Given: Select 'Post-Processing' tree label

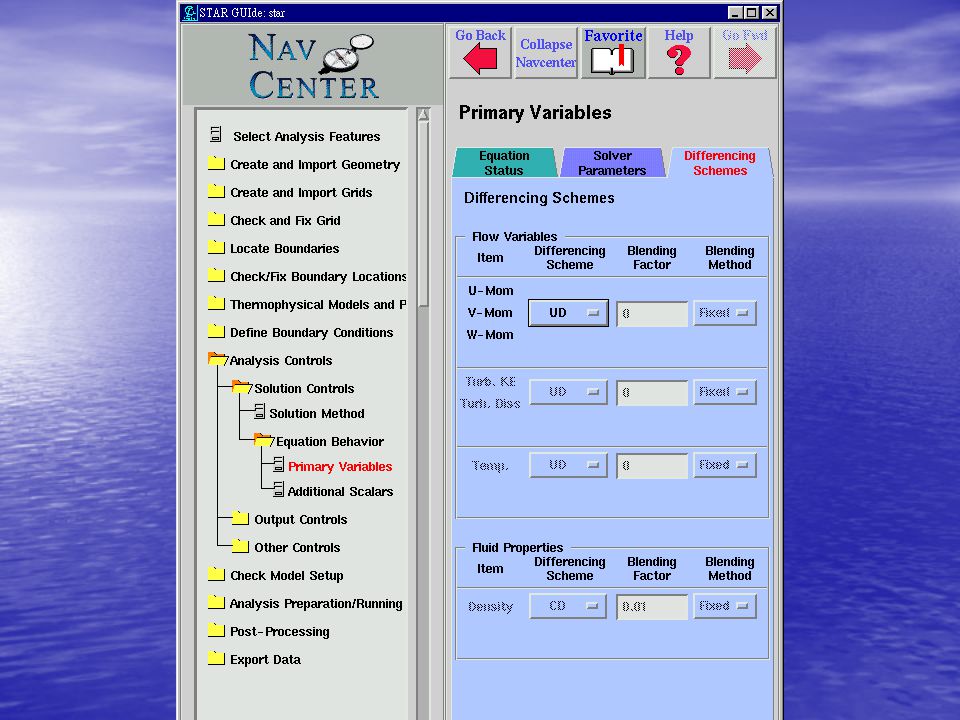Looking at the screenshot, I should coord(280,632).
